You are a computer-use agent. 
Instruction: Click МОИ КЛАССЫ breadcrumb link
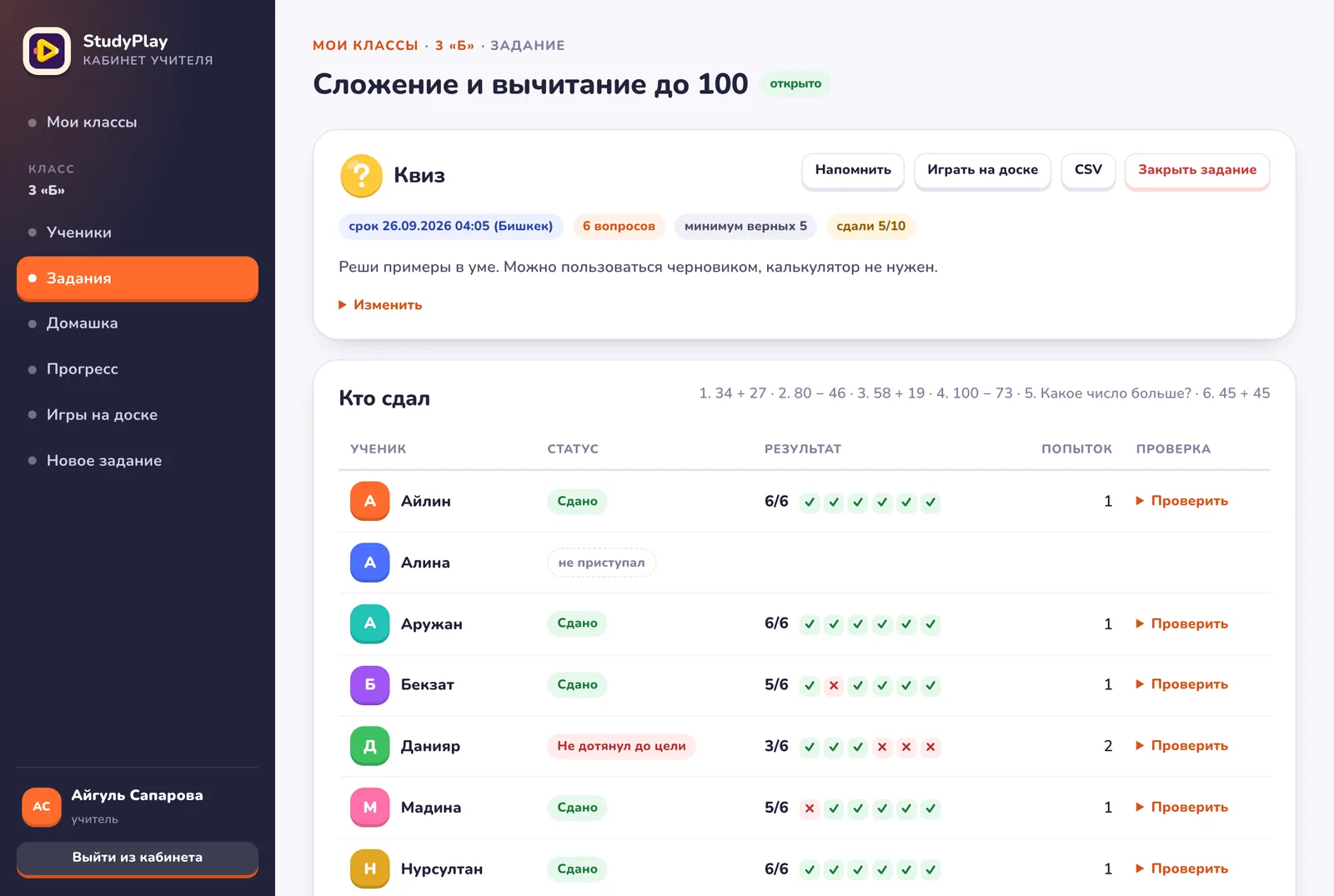(x=365, y=46)
